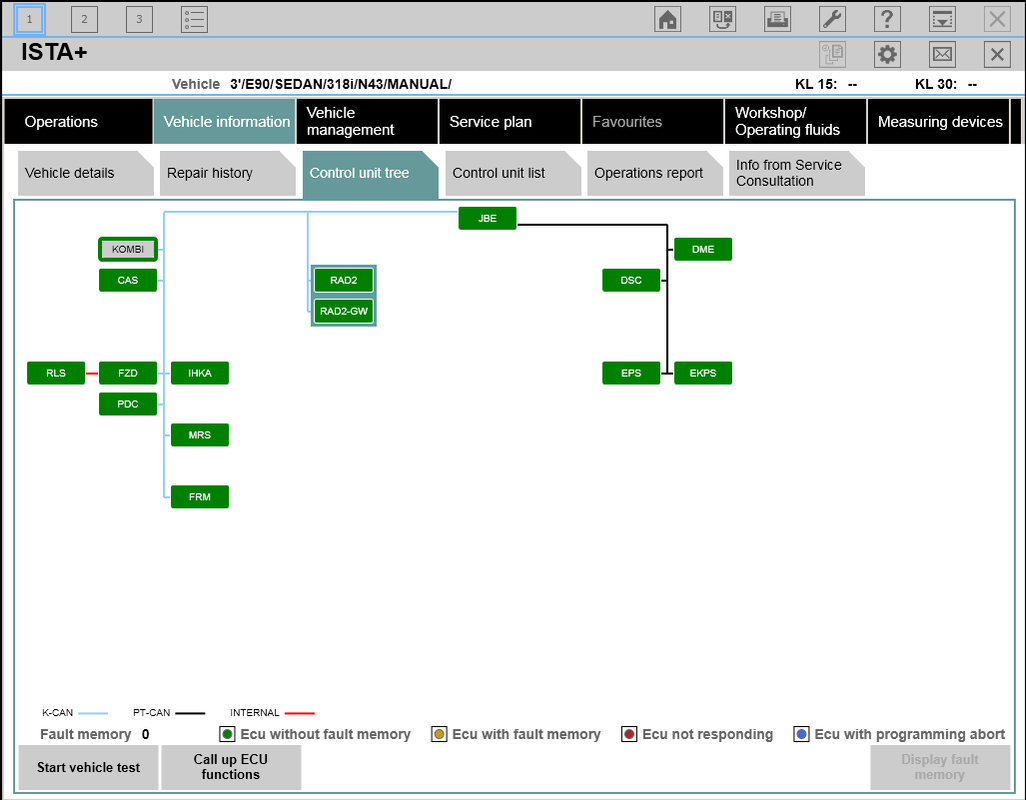Screen dimensions: 1026x800
Task: Close the ISTA+ operation with the X
Action: (997, 54)
